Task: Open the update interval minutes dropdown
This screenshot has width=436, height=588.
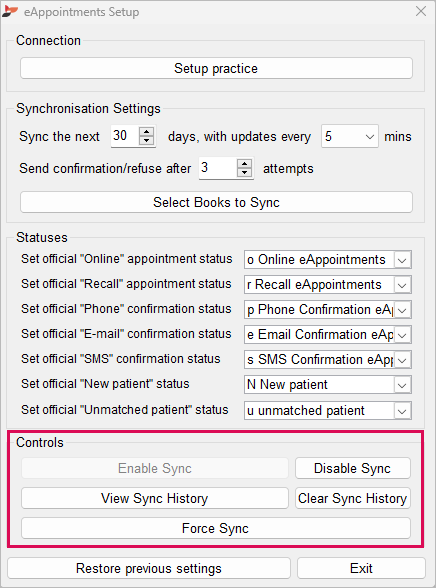Action: 349,136
